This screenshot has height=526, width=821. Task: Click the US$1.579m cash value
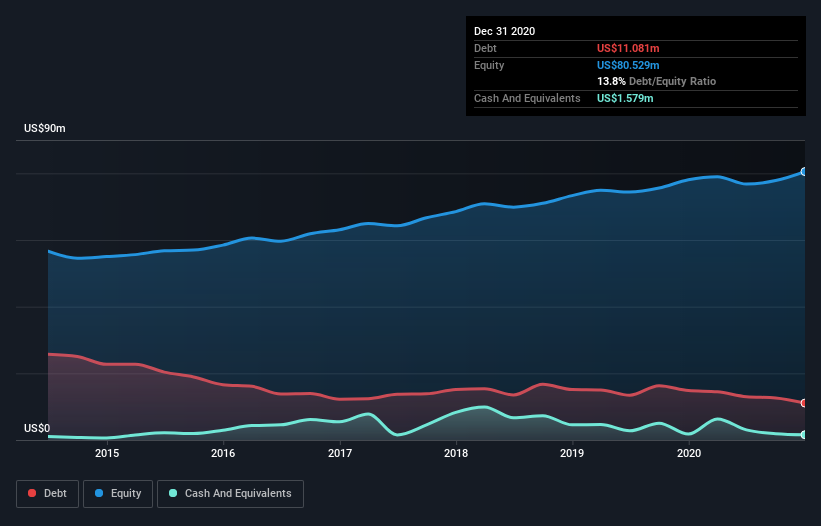(625, 98)
